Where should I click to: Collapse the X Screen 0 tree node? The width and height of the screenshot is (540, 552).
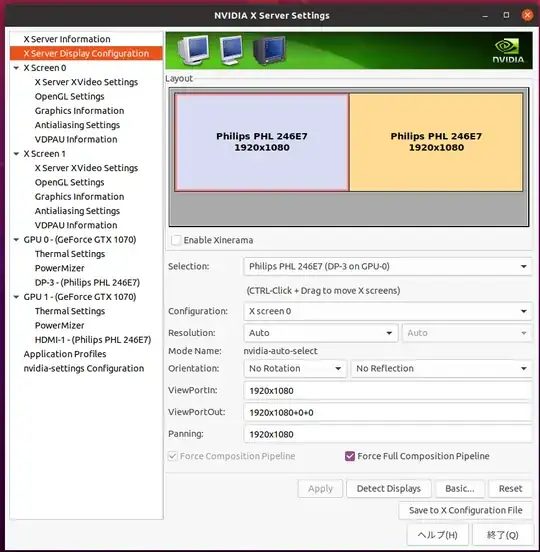[16, 68]
